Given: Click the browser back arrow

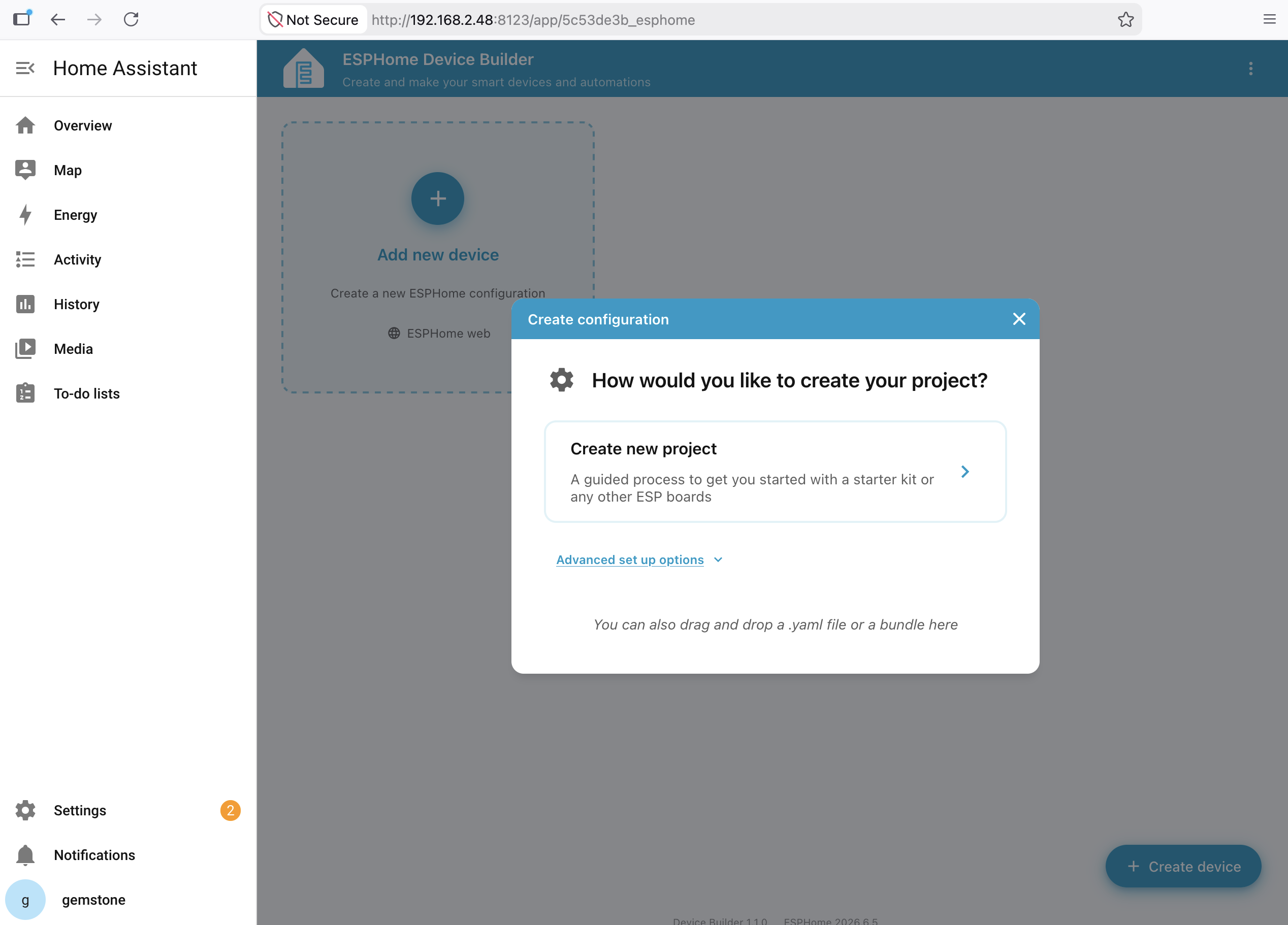Looking at the screenshot, I should point(58,20).
